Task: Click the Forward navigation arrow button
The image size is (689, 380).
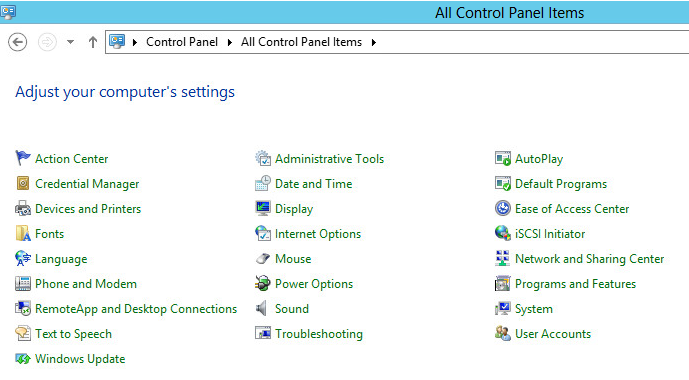Action: tap(47, 42)
